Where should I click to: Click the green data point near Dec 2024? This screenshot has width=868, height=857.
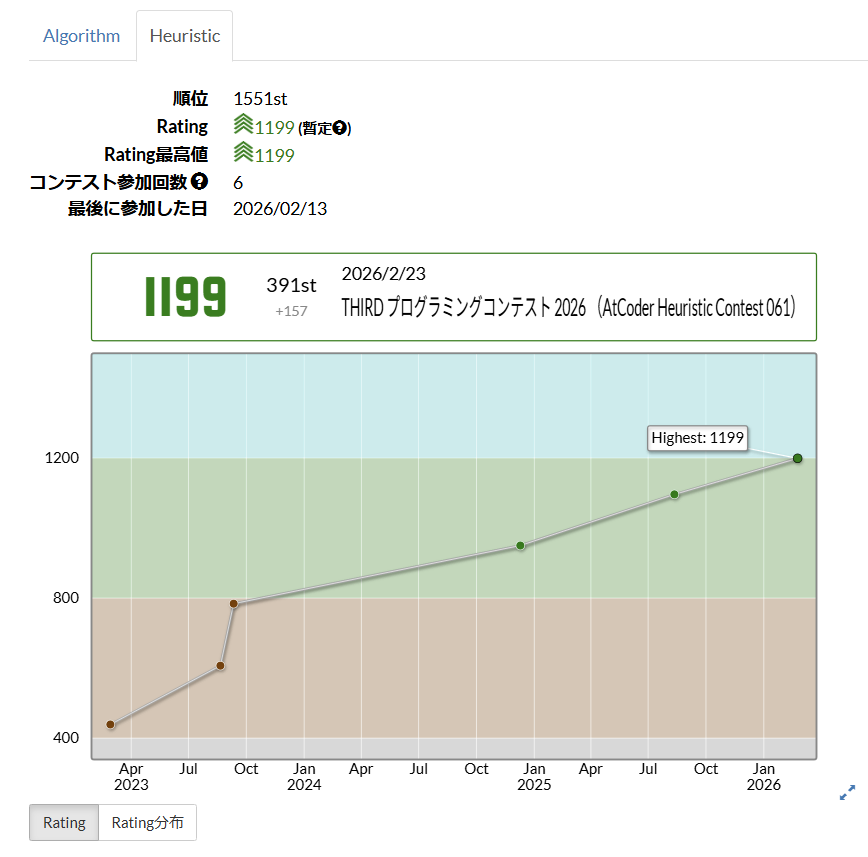520,546
